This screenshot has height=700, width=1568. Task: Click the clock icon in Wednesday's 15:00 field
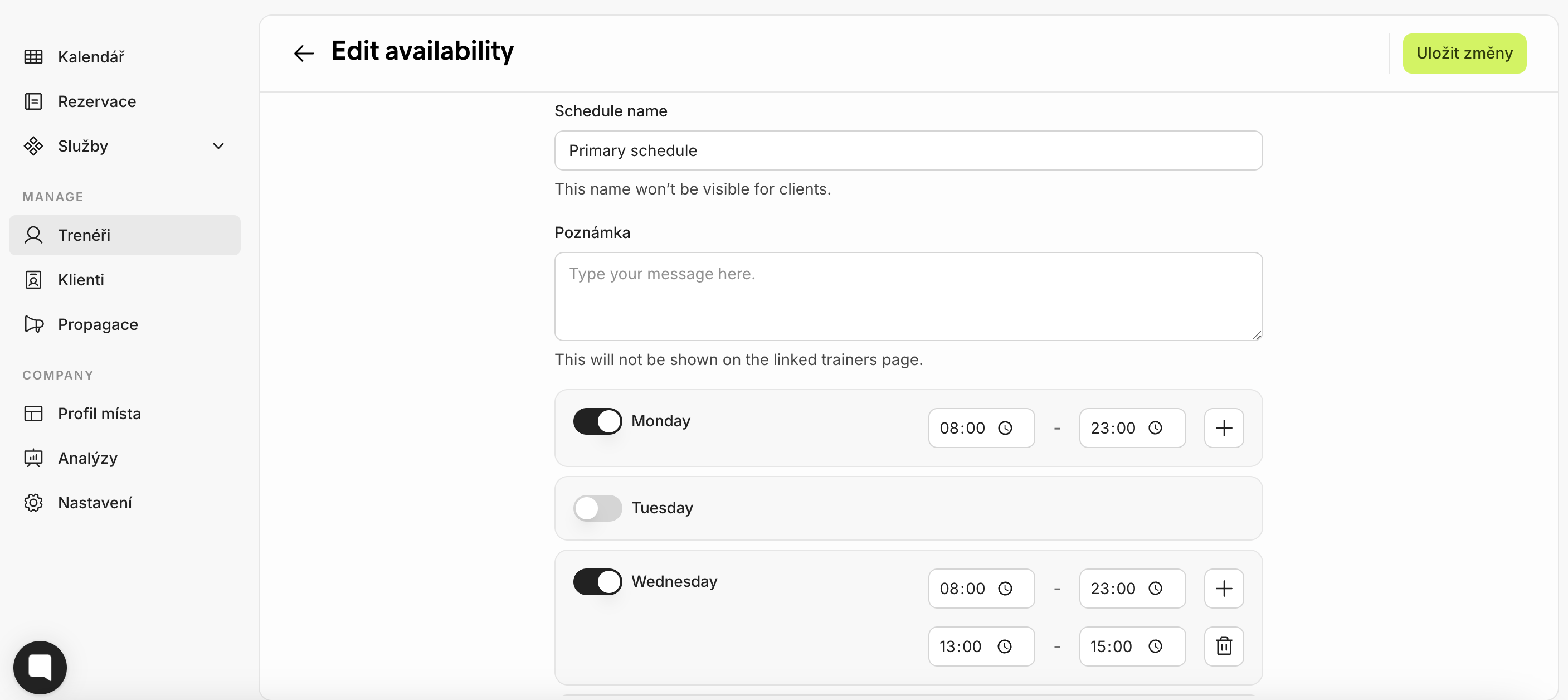pyautogui.click(x=1155, y=646)
